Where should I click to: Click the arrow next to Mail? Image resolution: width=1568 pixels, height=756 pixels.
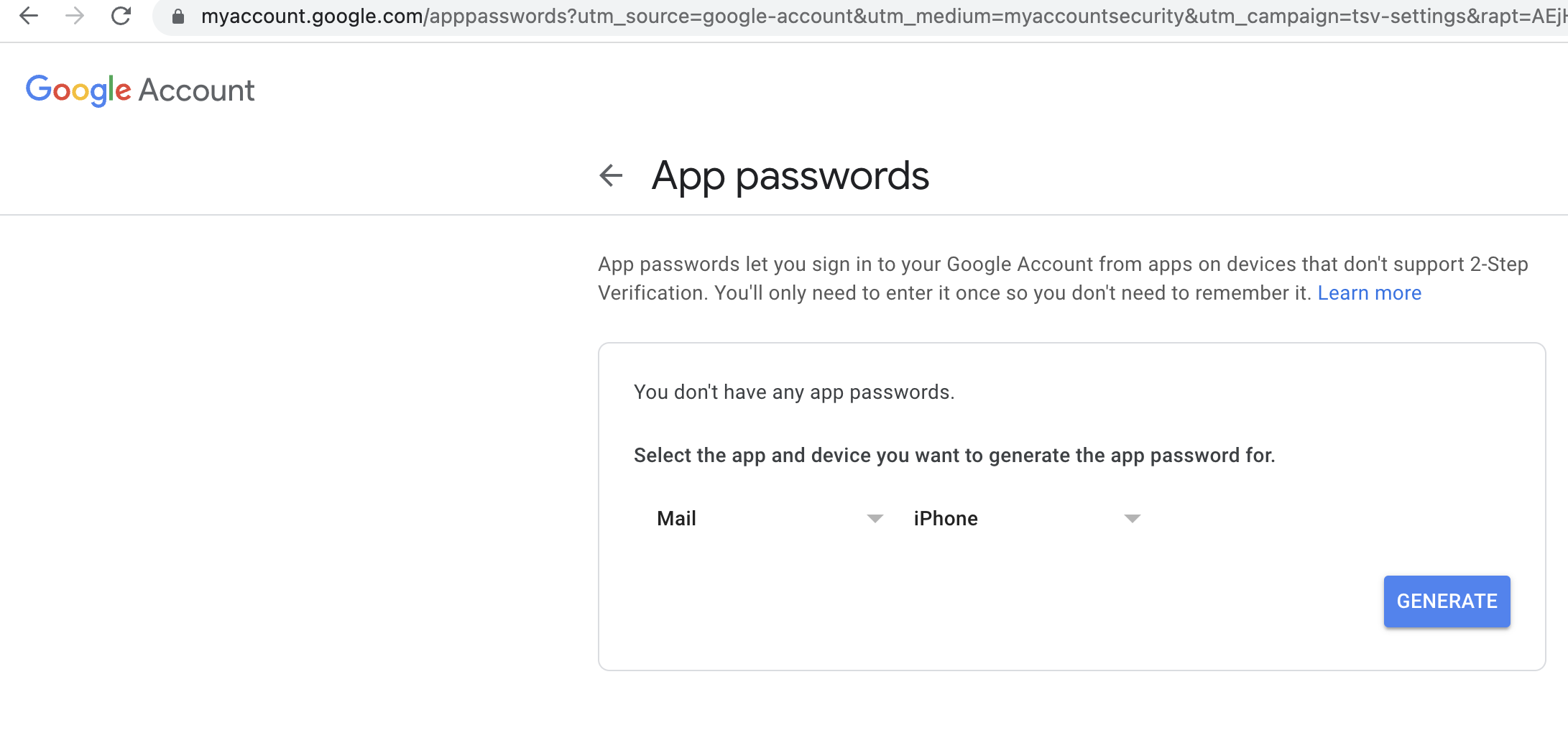[x=875, y=519]
